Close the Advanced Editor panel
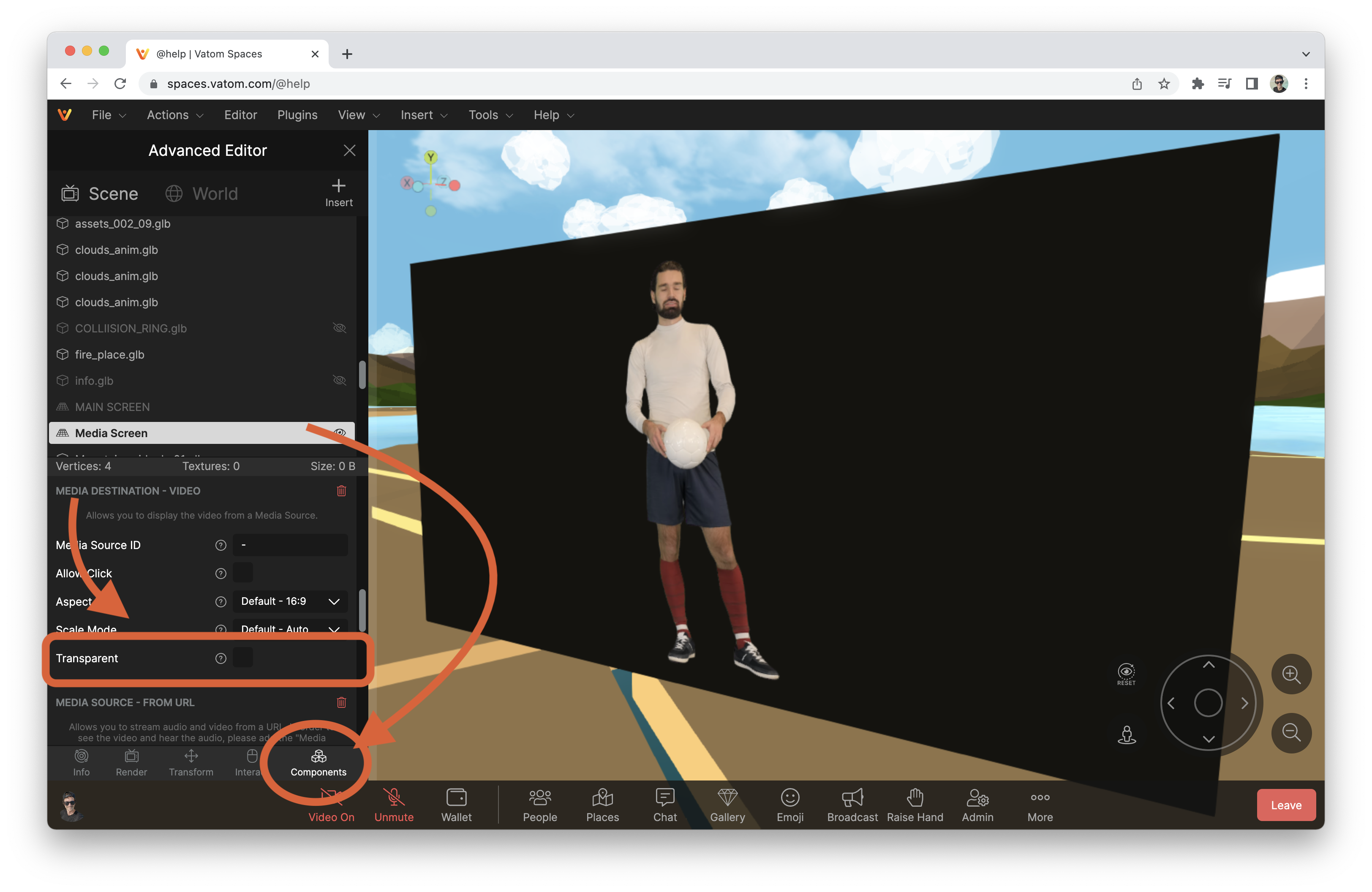 pos(349,150)
